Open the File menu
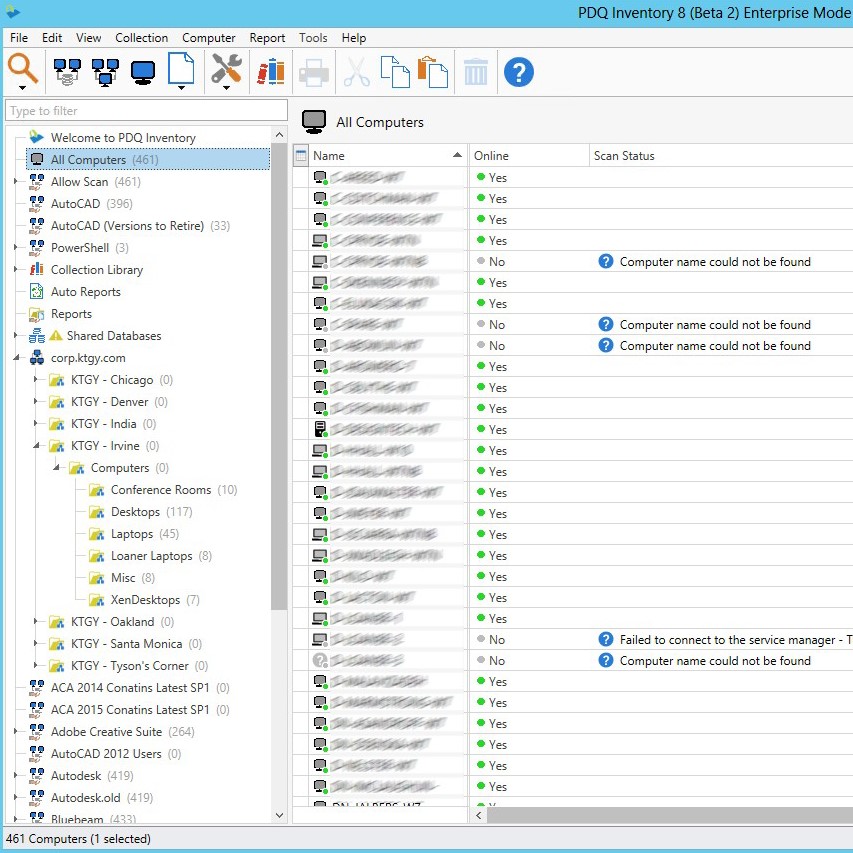The height and width of the screenshot is (853, 853). point(19,38)
